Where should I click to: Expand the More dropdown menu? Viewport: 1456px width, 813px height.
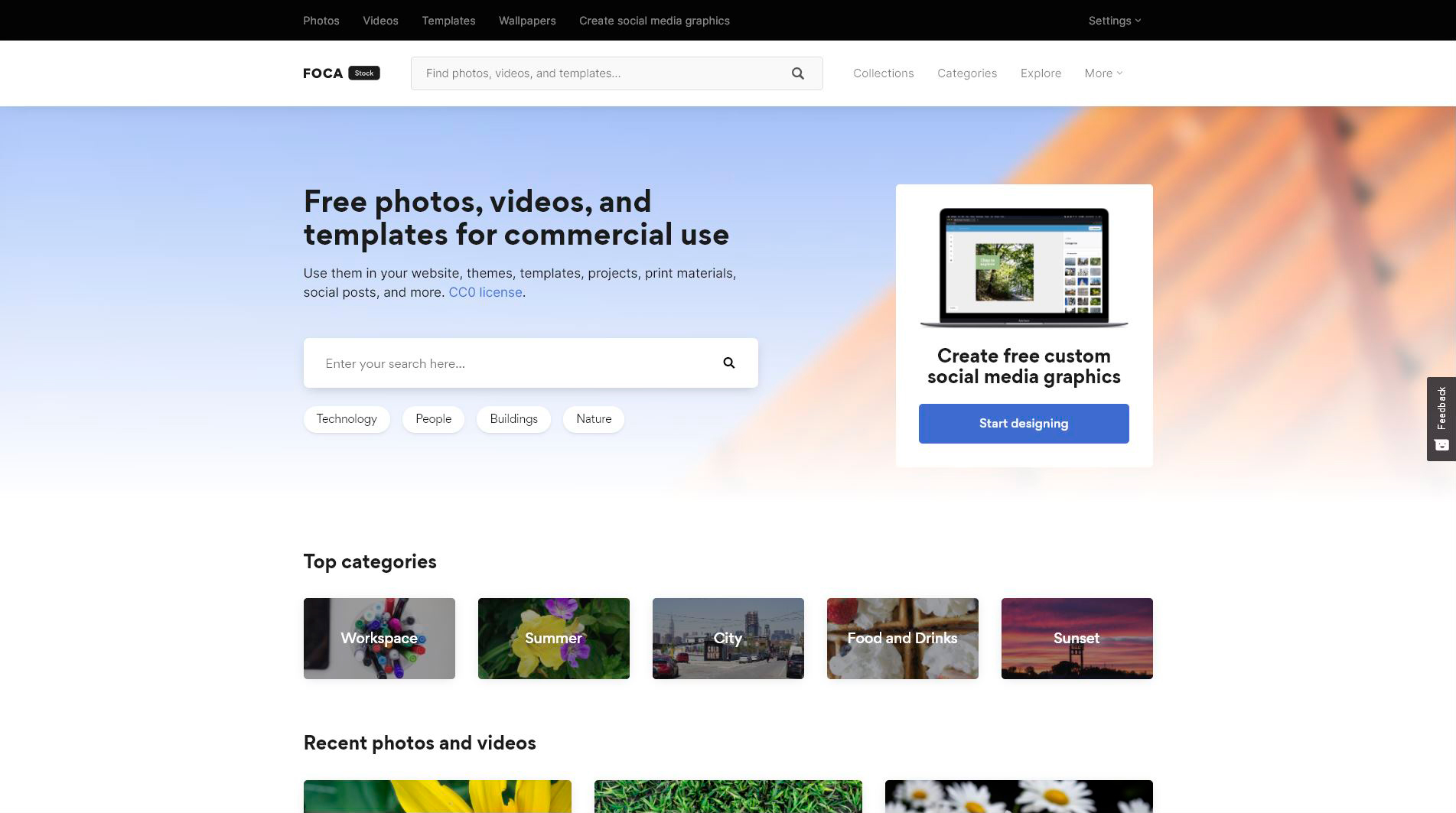[1103, 73]
